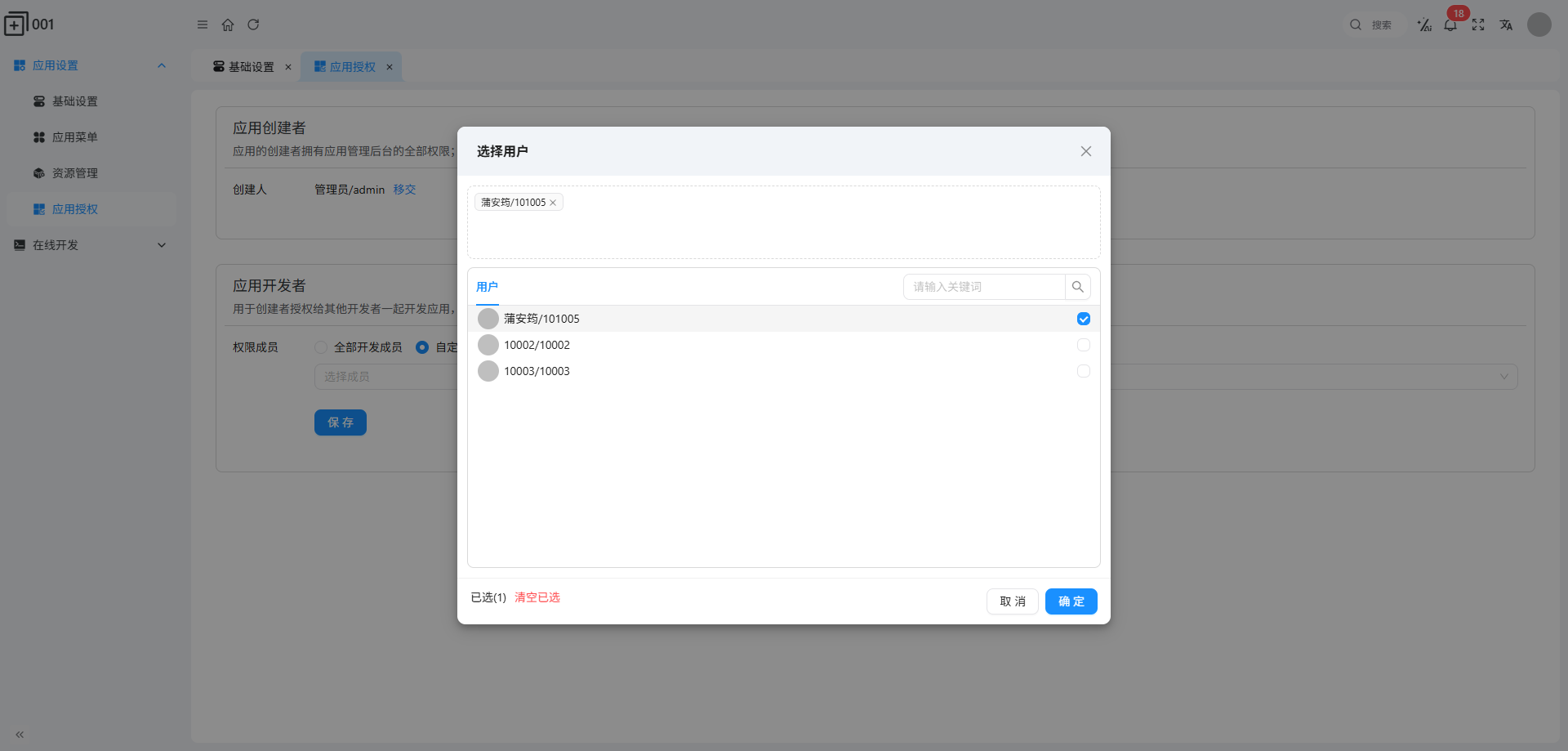The height and width of the screenshot is (751, 1568).
Task: Click the 保存 button
Action: tap(341, 422)
